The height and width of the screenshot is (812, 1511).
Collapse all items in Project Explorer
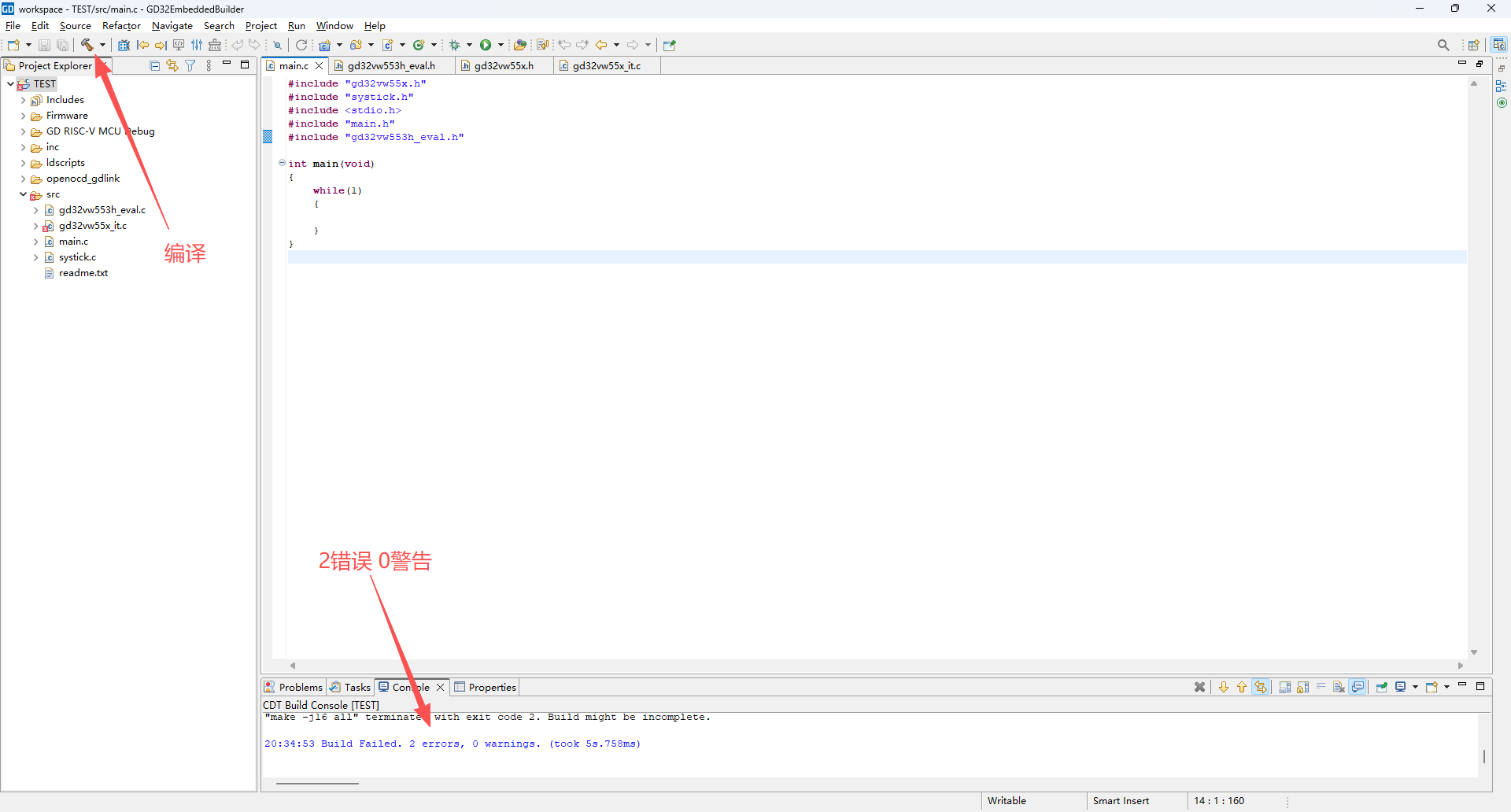click(x=154, y=65)
